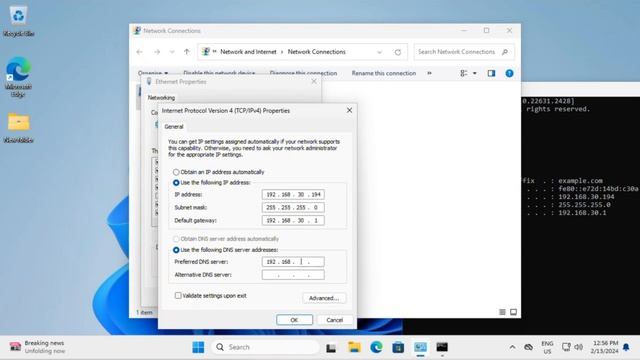Select Use the following IP address
Screen dimensions: 640x360
coord(176,182)
